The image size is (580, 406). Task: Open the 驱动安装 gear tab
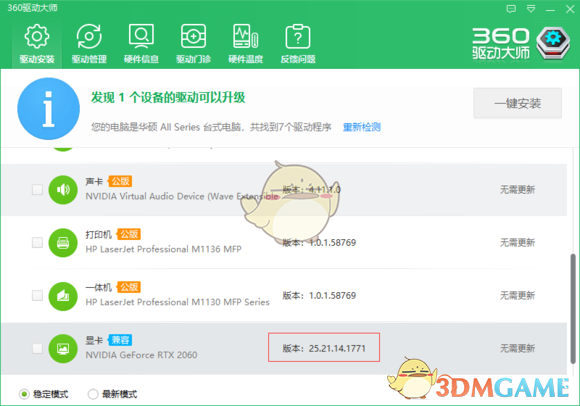tap(37, 44)
